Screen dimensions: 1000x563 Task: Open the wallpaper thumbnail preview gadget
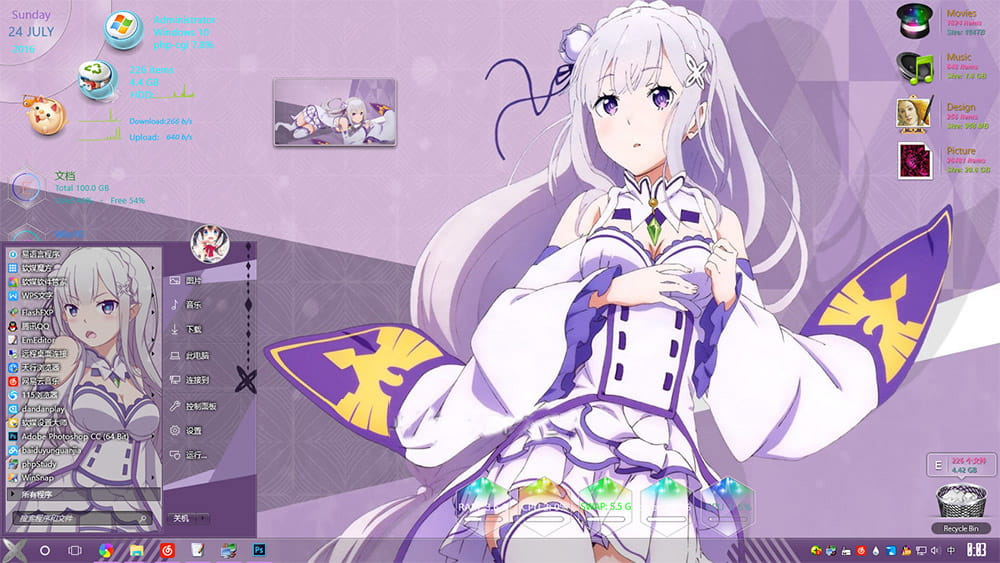click(335, 112)
